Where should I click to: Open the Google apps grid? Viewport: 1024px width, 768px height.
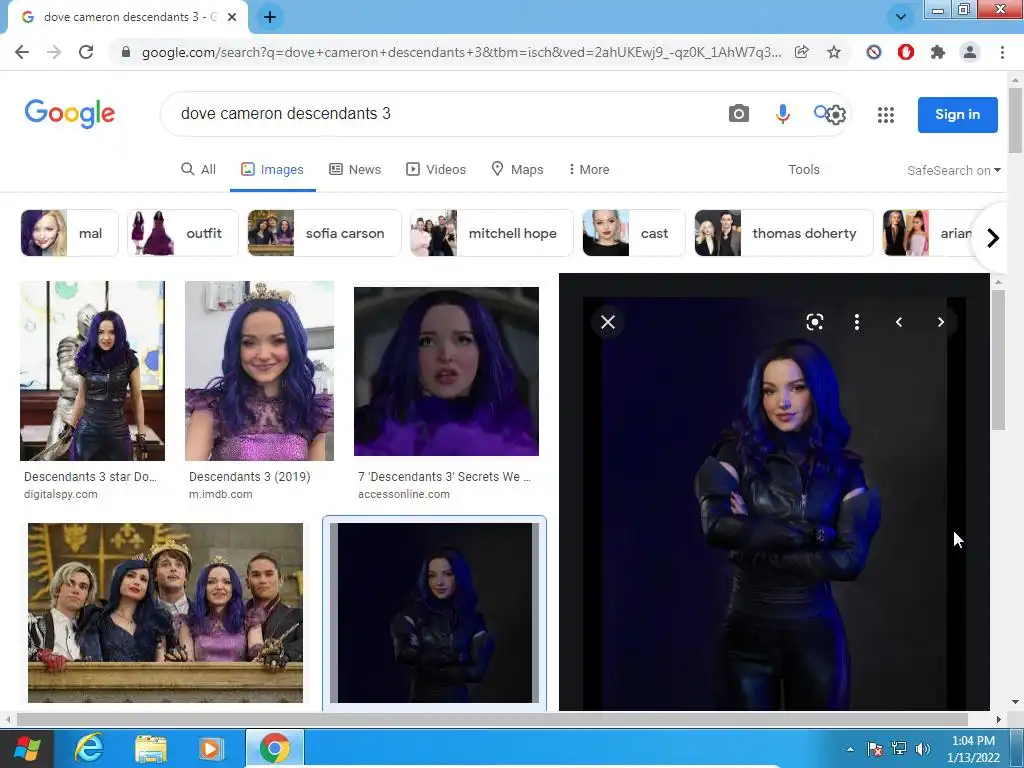point(886,115)
